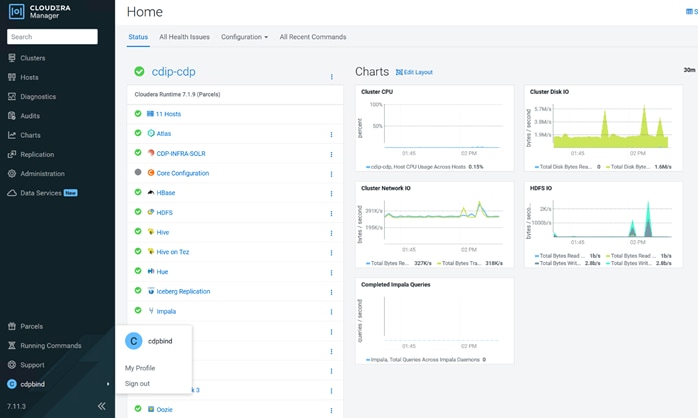The image size is (698, 418).
Task: Click the 7.11.3 version text
Action: point(16,406)
